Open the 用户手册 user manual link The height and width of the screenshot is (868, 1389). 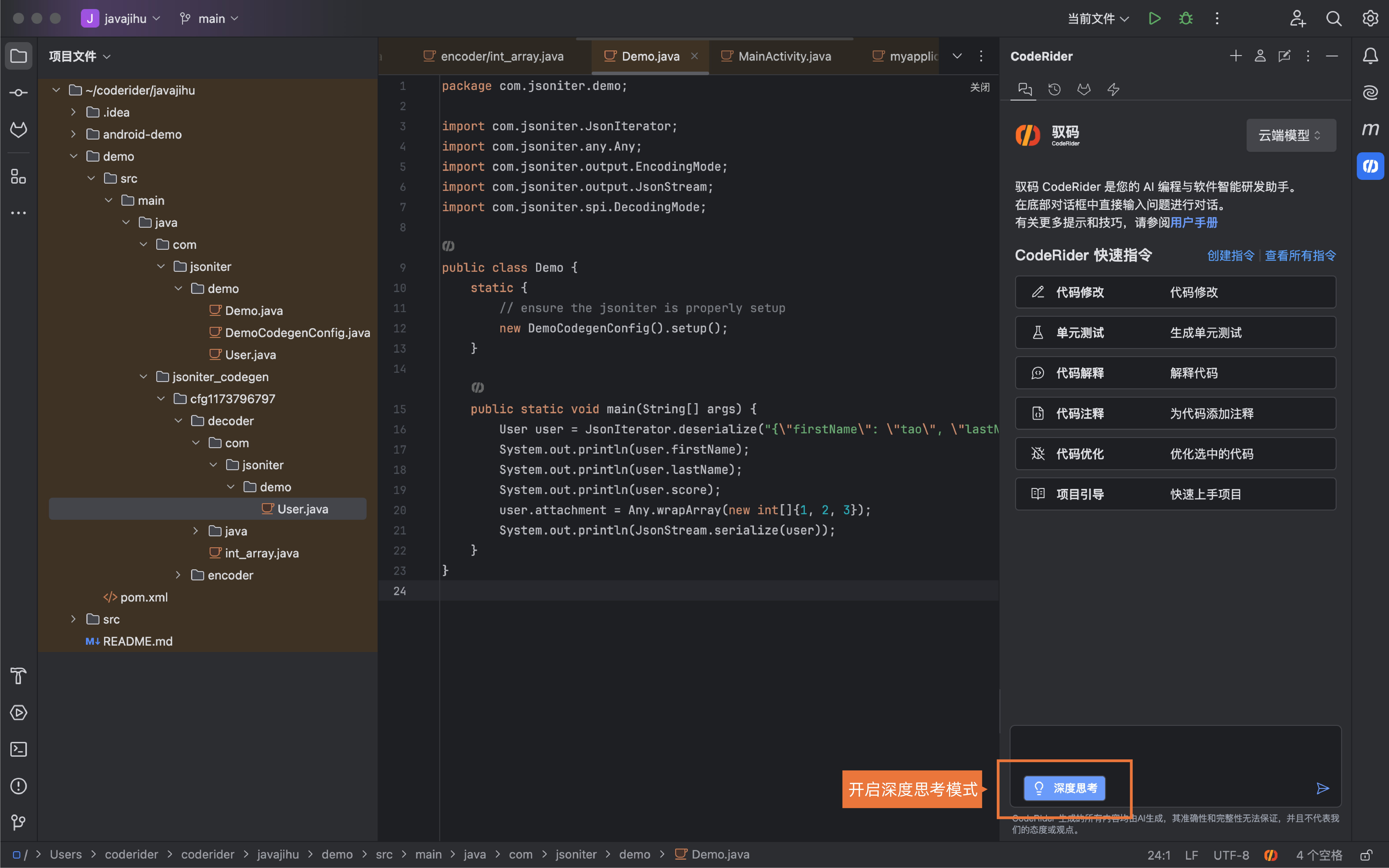[x=1194, y=223]
